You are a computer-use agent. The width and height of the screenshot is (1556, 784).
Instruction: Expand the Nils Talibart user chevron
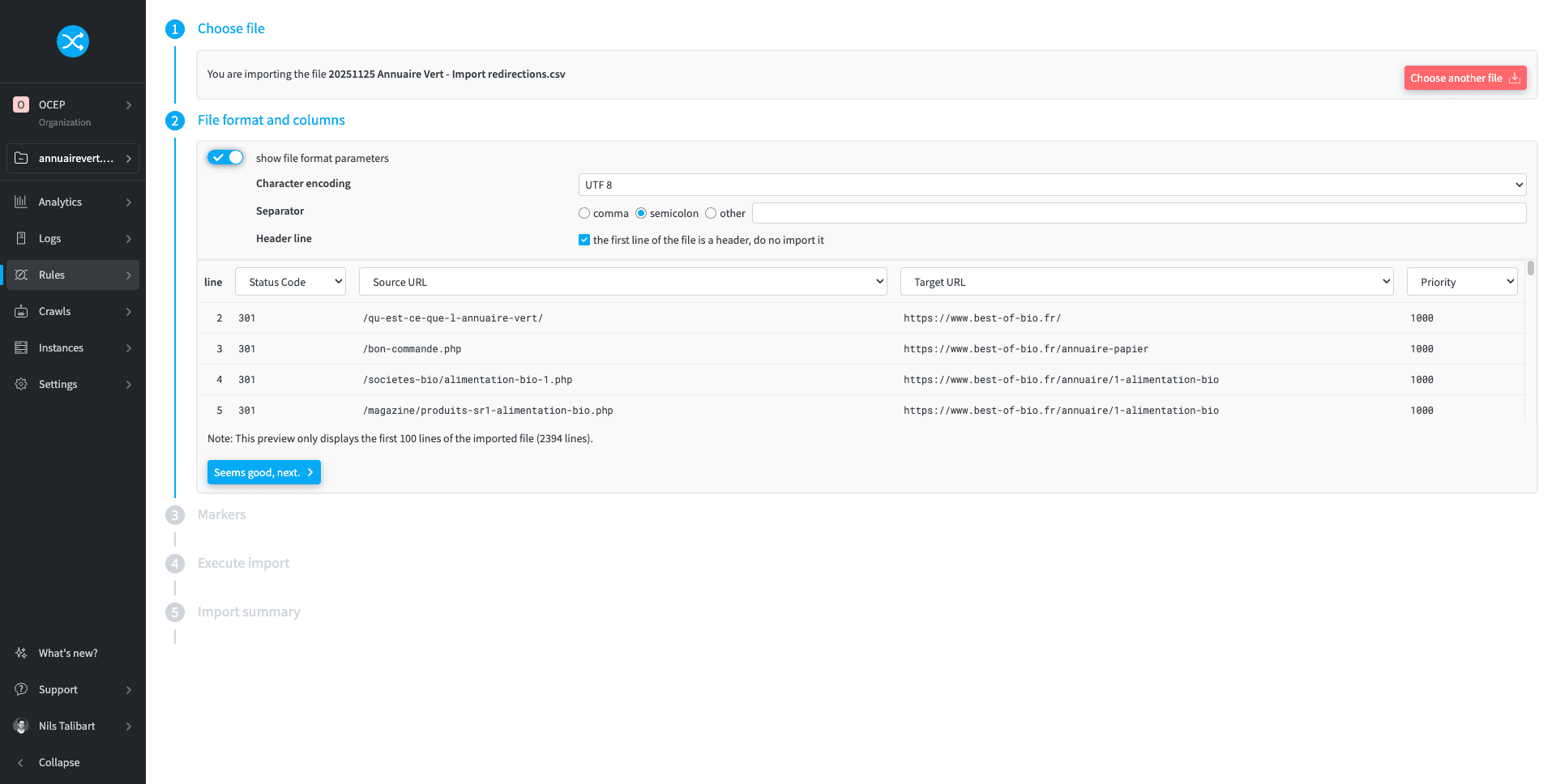(129, 726)
